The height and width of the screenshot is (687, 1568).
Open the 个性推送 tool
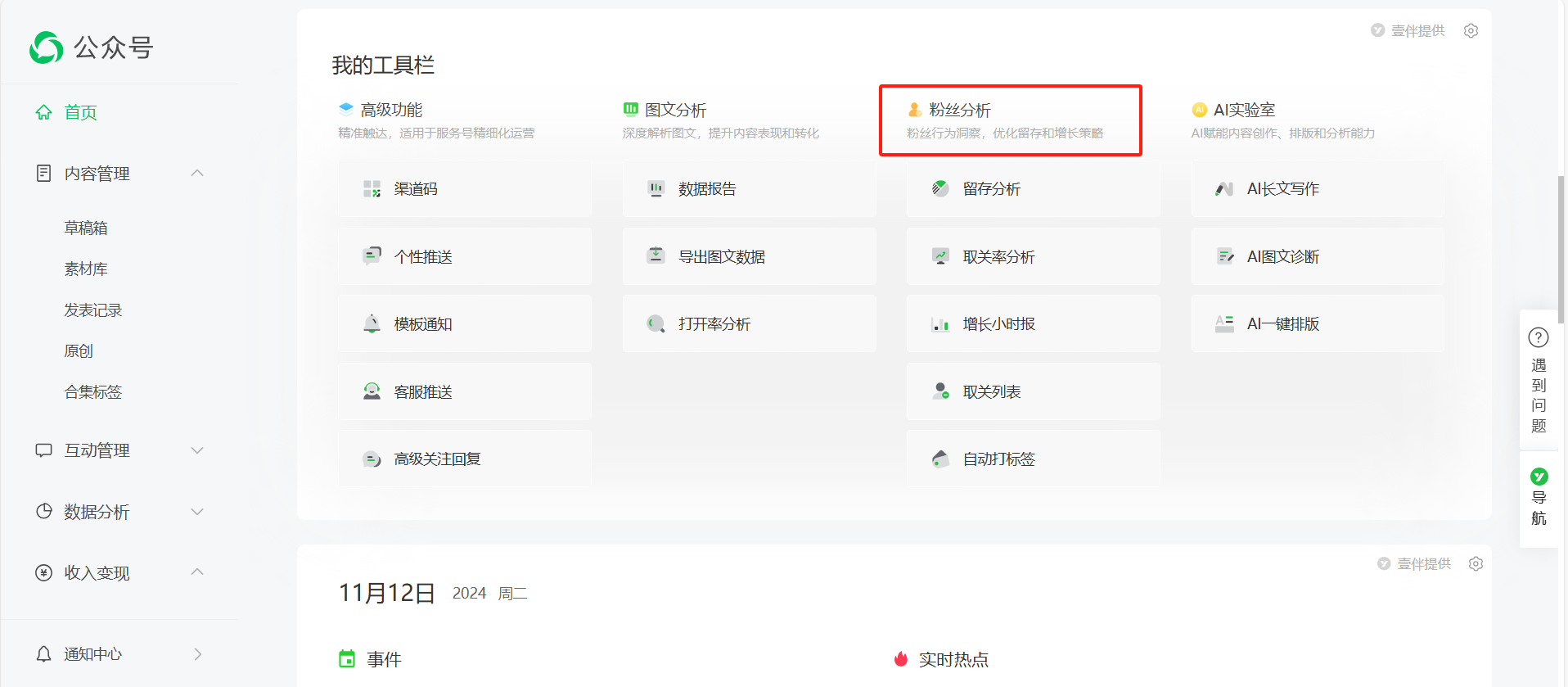(465, 256)
